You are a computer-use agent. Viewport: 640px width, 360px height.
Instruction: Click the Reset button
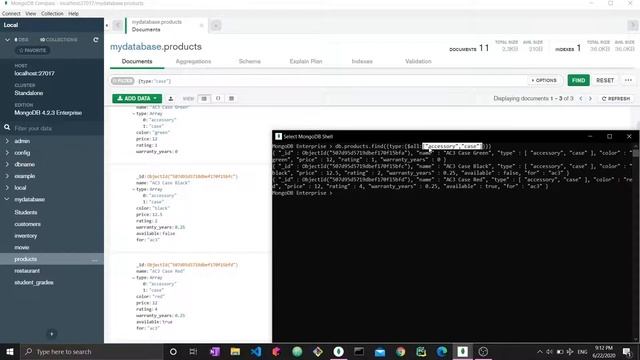605,80
